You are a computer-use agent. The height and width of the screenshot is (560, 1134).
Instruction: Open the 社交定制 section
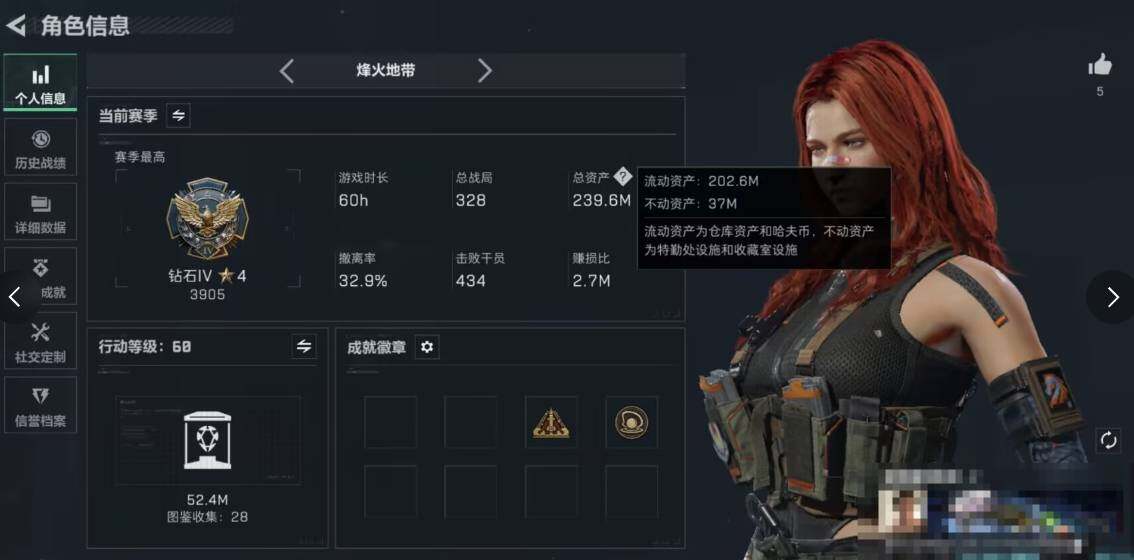40,341
